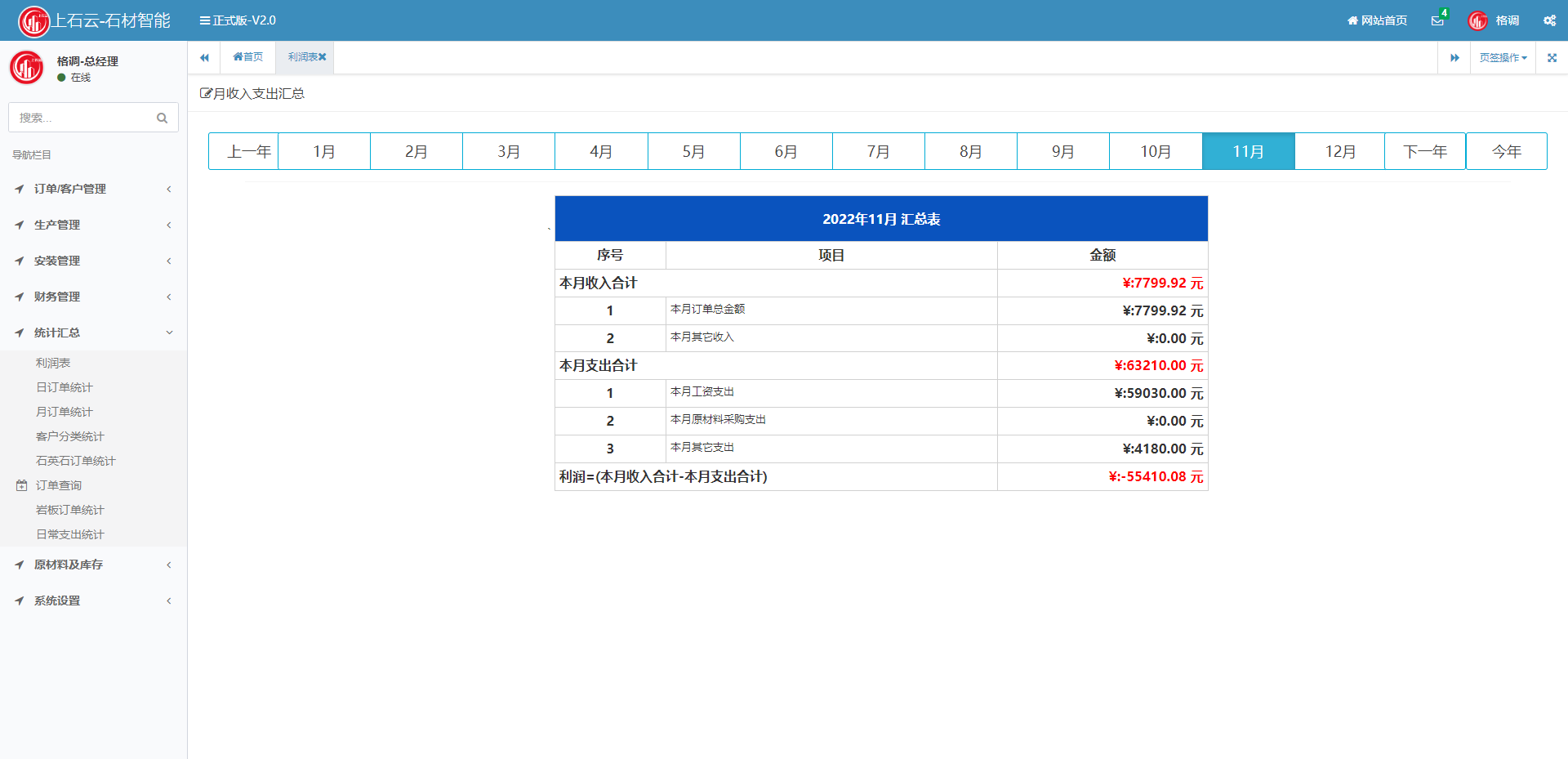Screen dimensions: 1568x759
Task: Click the tabs scroll-left double arrow
Action: [204, 57]
